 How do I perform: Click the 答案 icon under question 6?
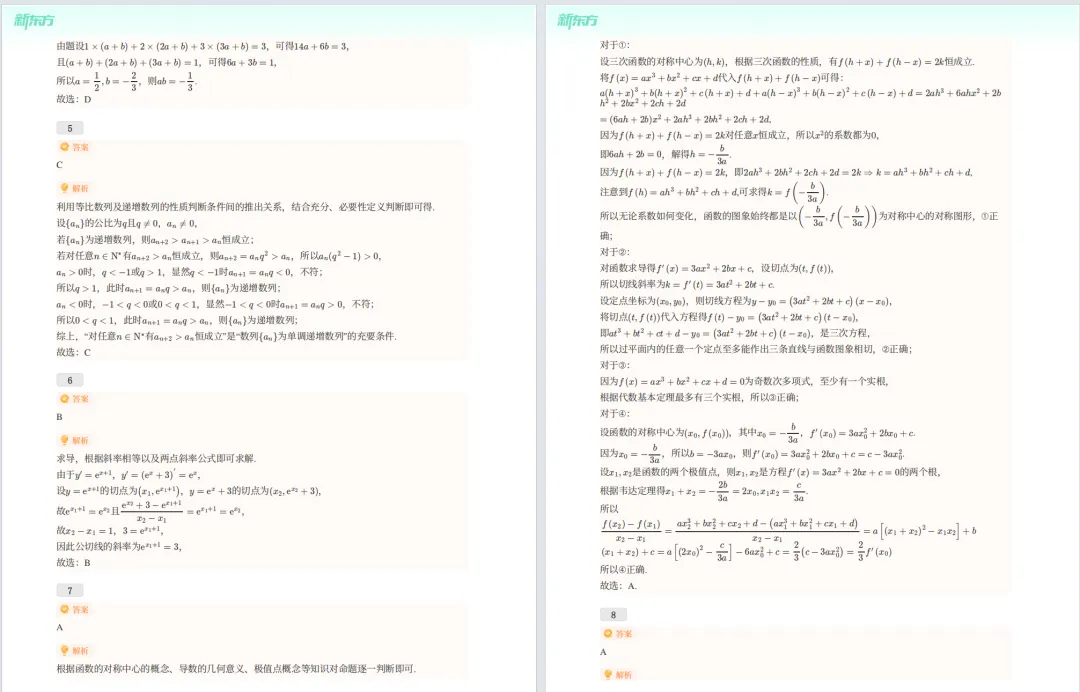point(65,399)
